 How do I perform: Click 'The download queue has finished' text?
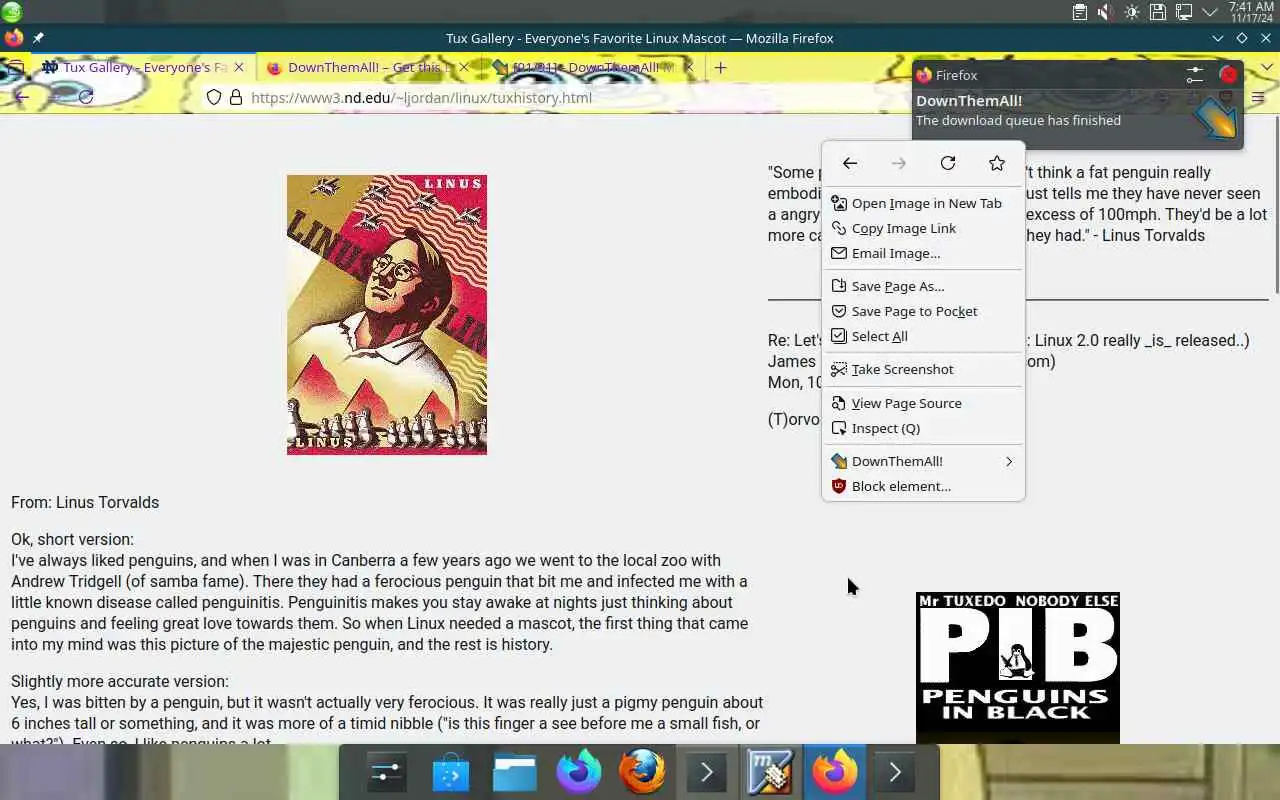click(x=1018, y=120)
